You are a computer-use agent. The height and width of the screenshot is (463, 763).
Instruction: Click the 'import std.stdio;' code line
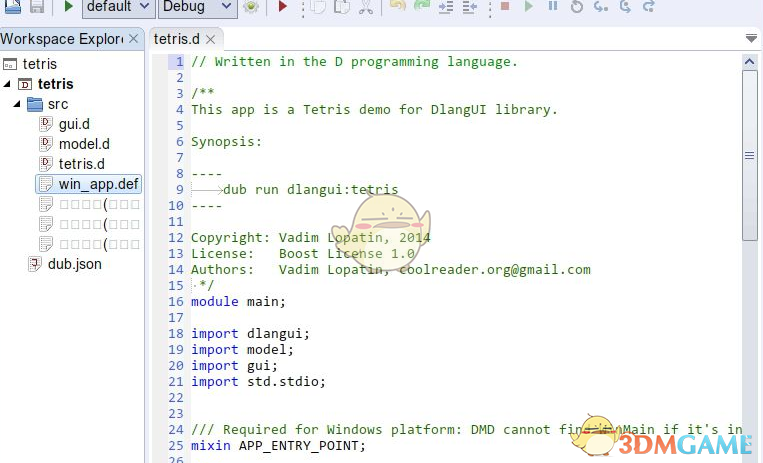(x=258, y=382)
